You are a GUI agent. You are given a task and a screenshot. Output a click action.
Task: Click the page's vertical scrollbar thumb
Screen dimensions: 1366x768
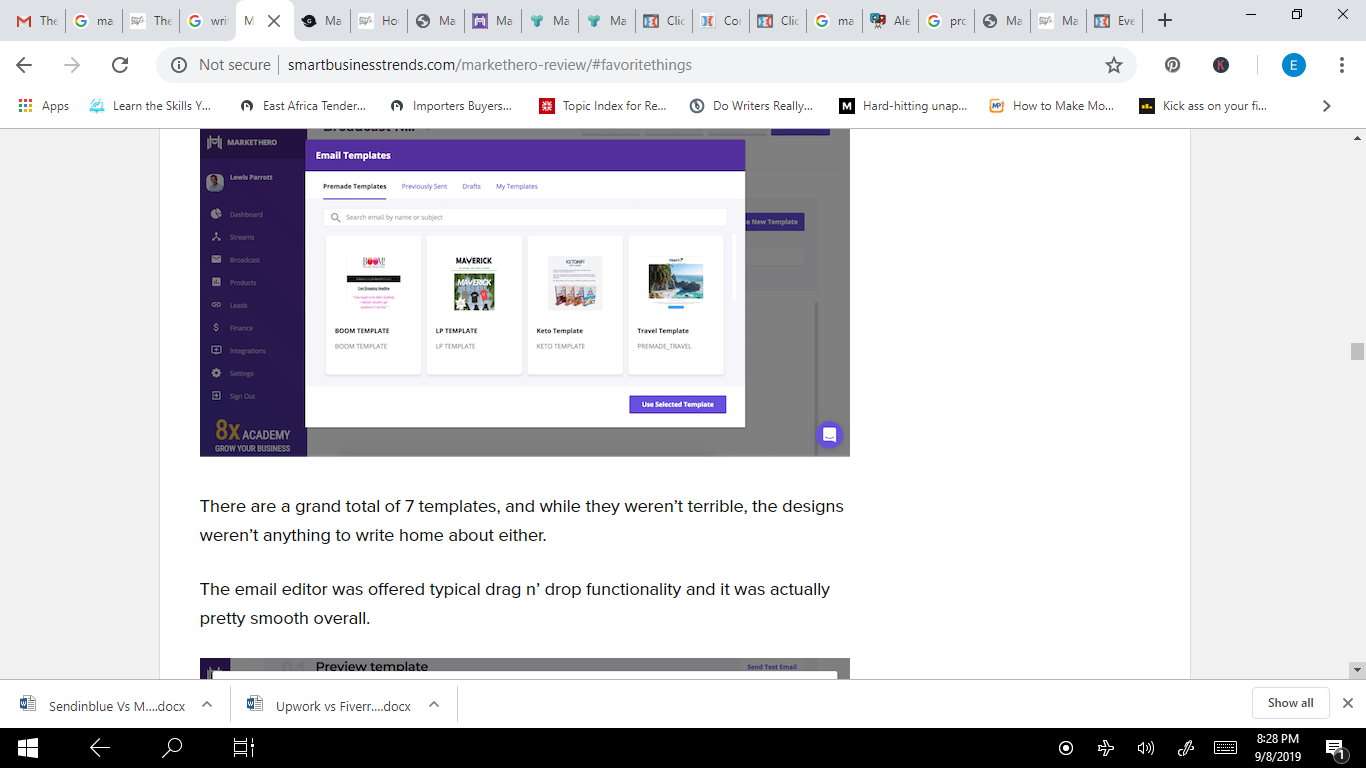pyautogui.click(x=1357, y=351)
